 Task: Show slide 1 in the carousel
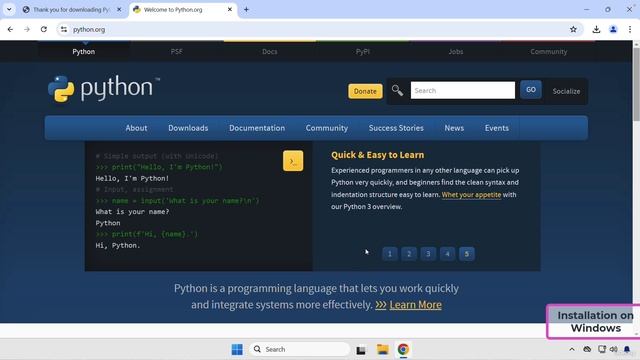(x=390, y=254)
